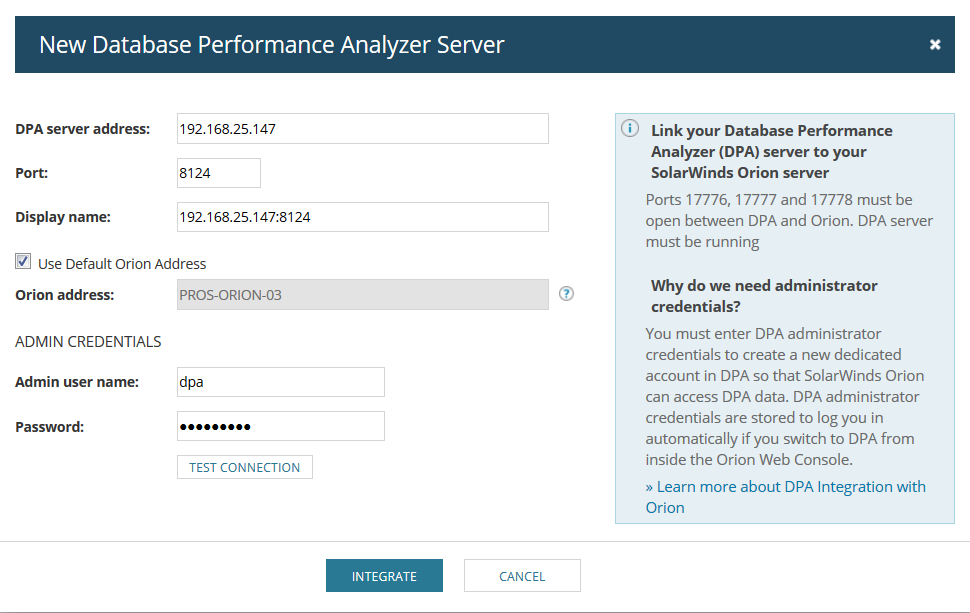Screen dimensions: 970x613
Task: Click the 'Use Default Orion Address' label
Action: pos(122,264)
